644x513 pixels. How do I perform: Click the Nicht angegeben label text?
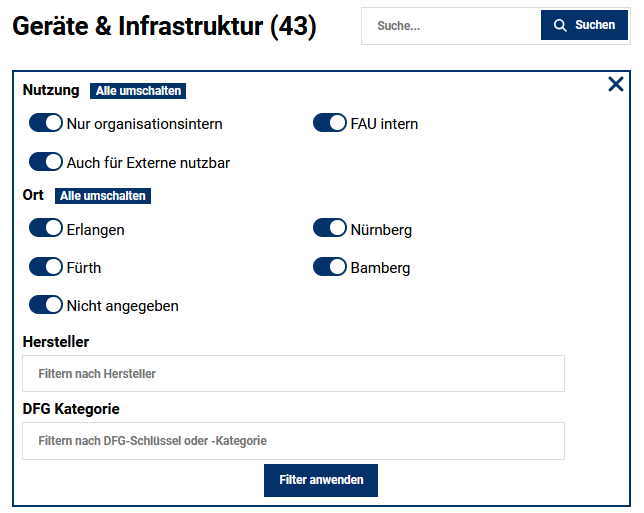coord(122,306)
